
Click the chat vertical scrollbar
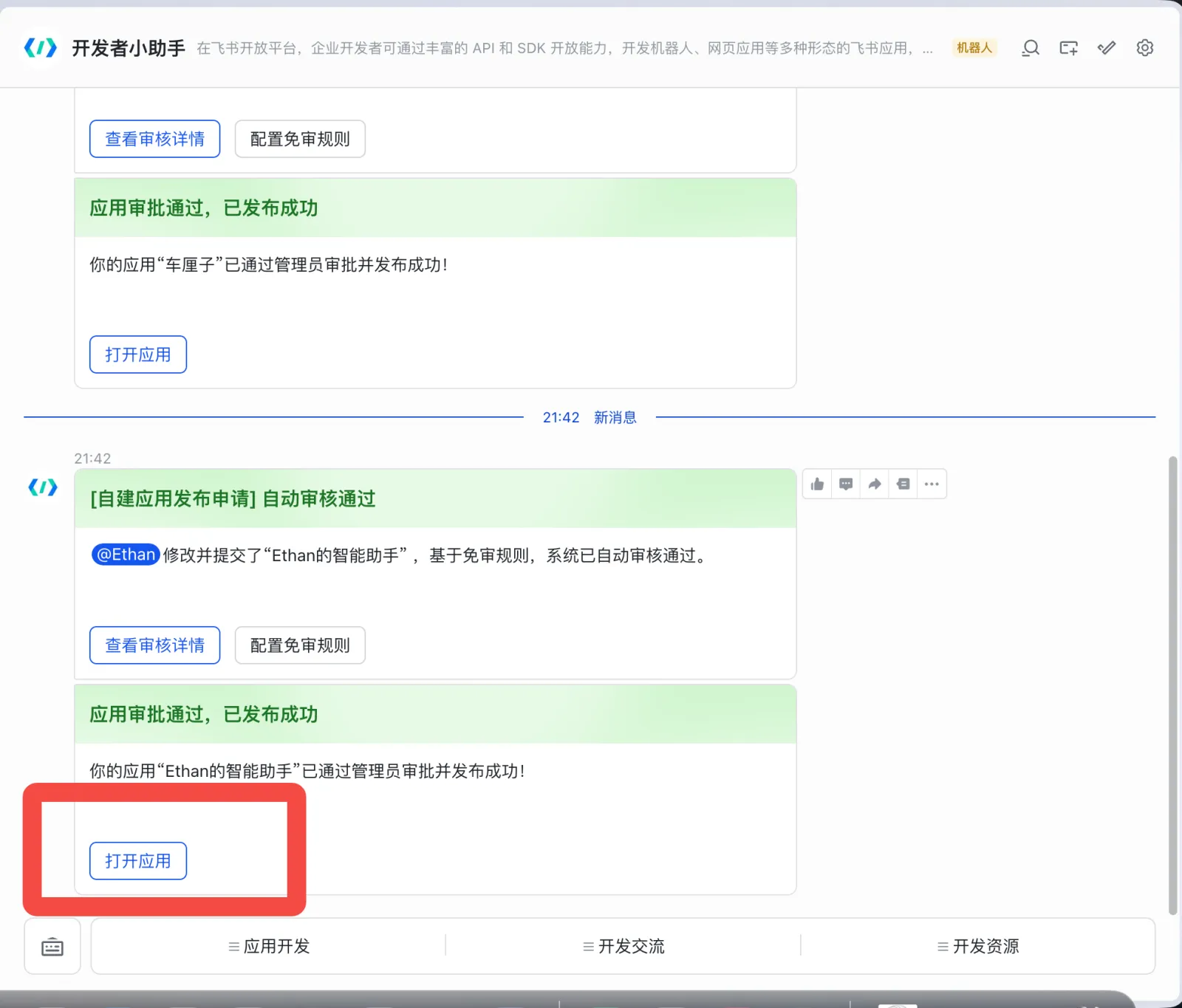[x=1172, y=685]
